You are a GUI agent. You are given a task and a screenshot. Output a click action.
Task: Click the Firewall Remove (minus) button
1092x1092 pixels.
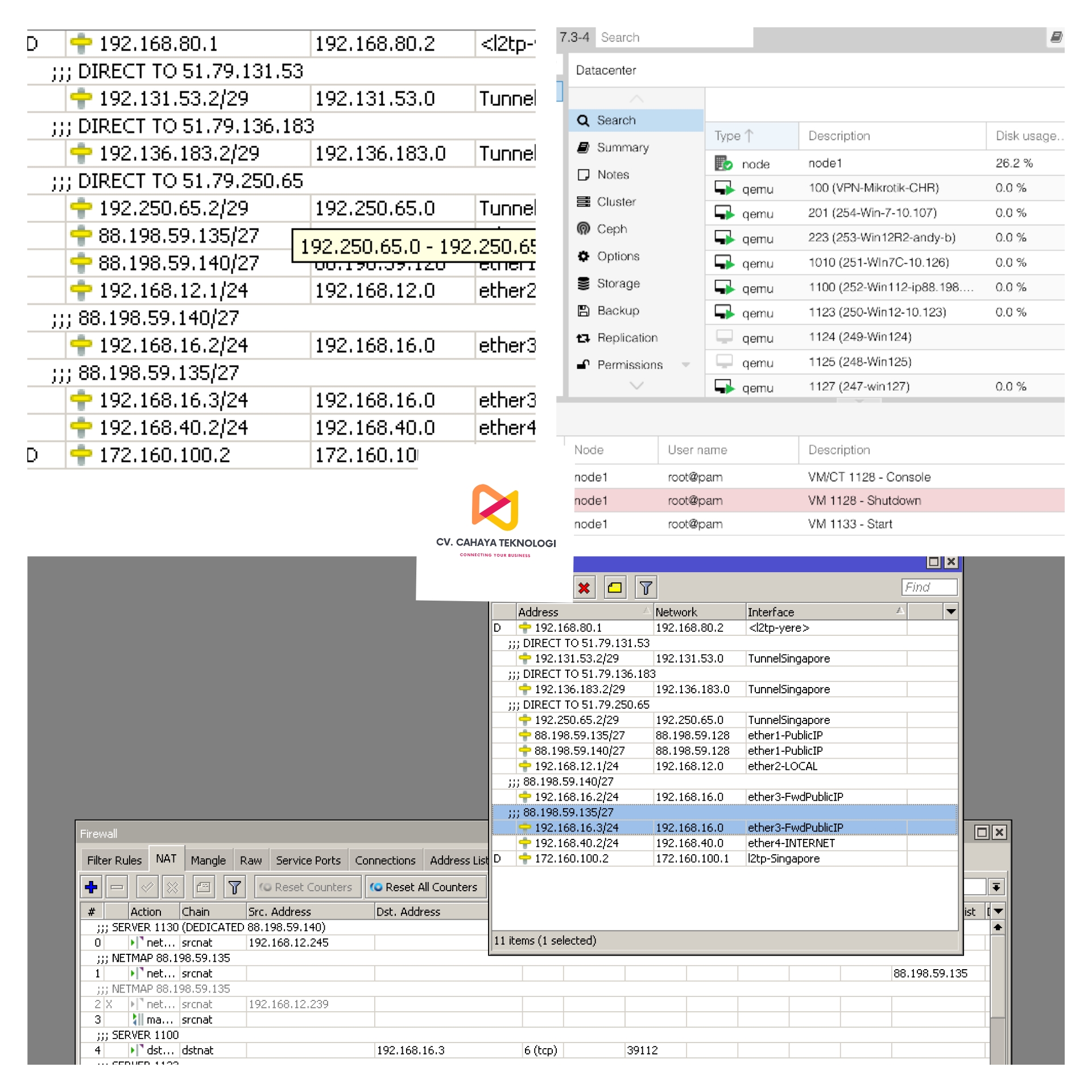(117, 887)
